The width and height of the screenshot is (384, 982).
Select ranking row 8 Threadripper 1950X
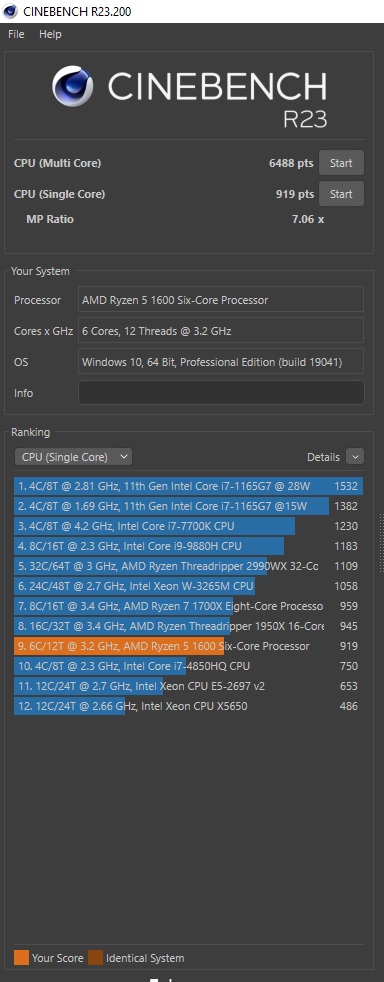pos(189,626)
